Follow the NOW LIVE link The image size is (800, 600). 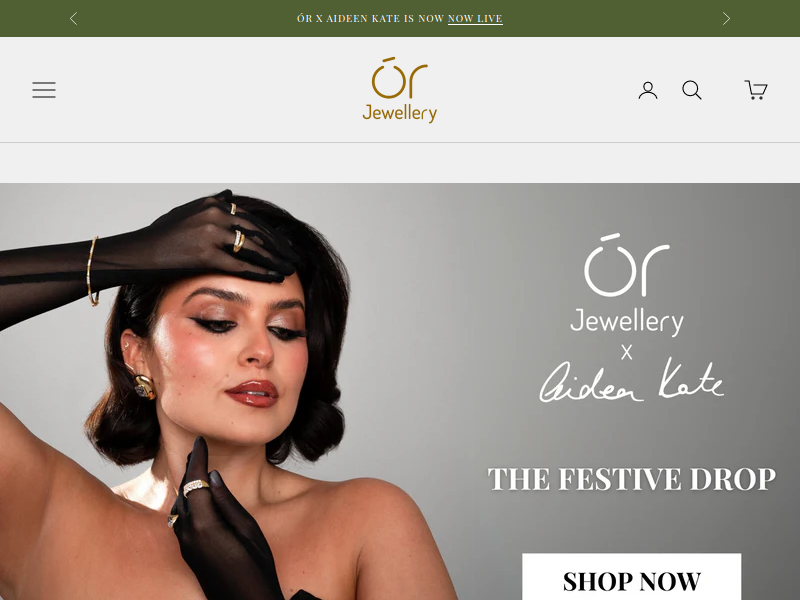(x=475, y=19)
